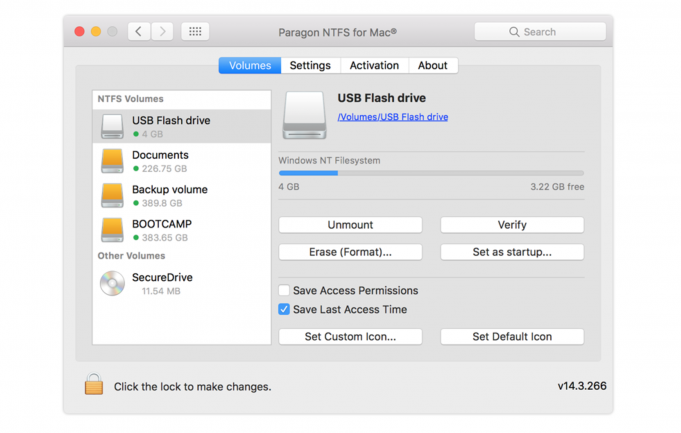This screenshot has height=433, width=681.
Task: Click the lock icon to make changes
Action: pos(94,384)
